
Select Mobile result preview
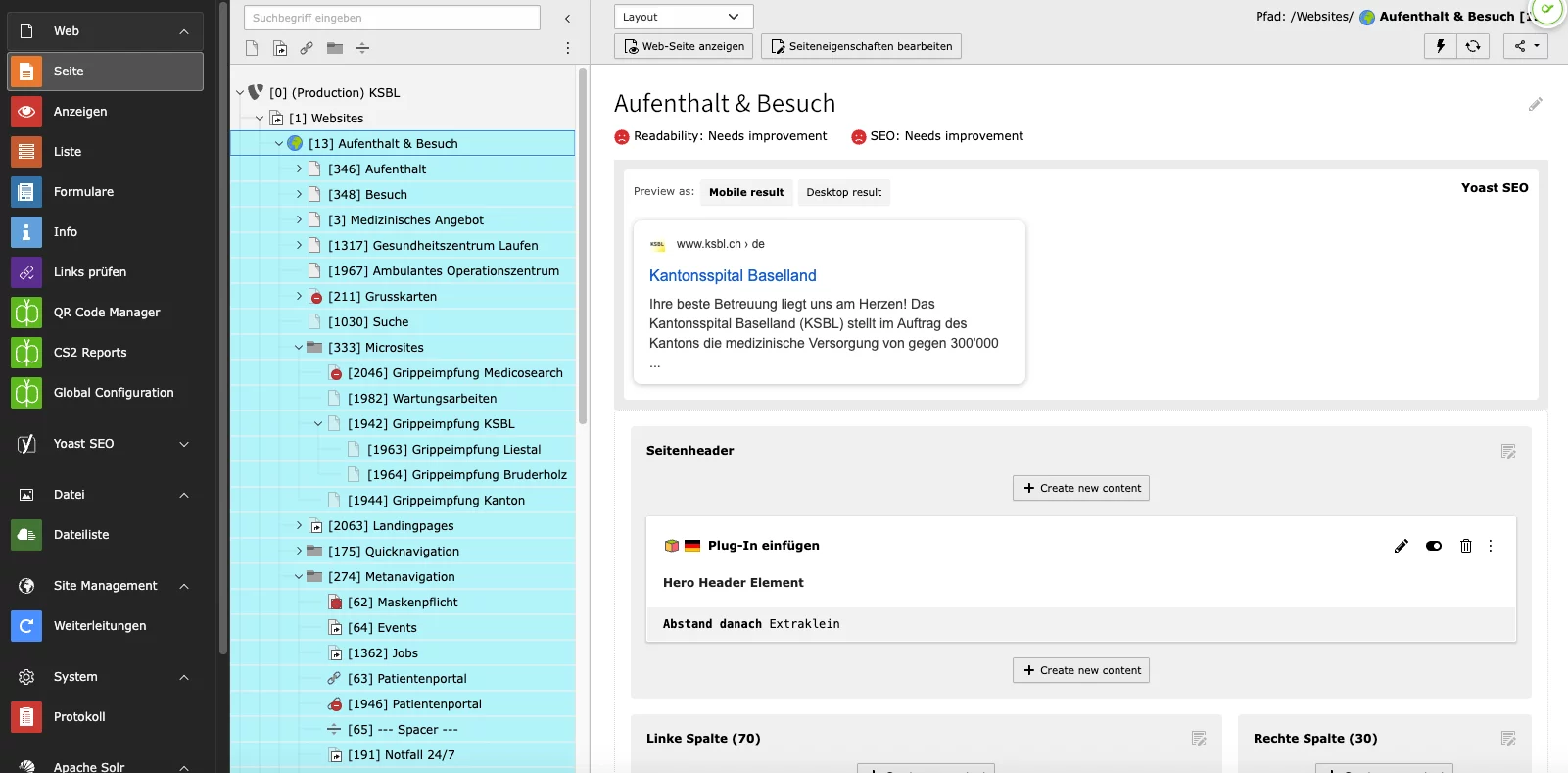(746, 192)
